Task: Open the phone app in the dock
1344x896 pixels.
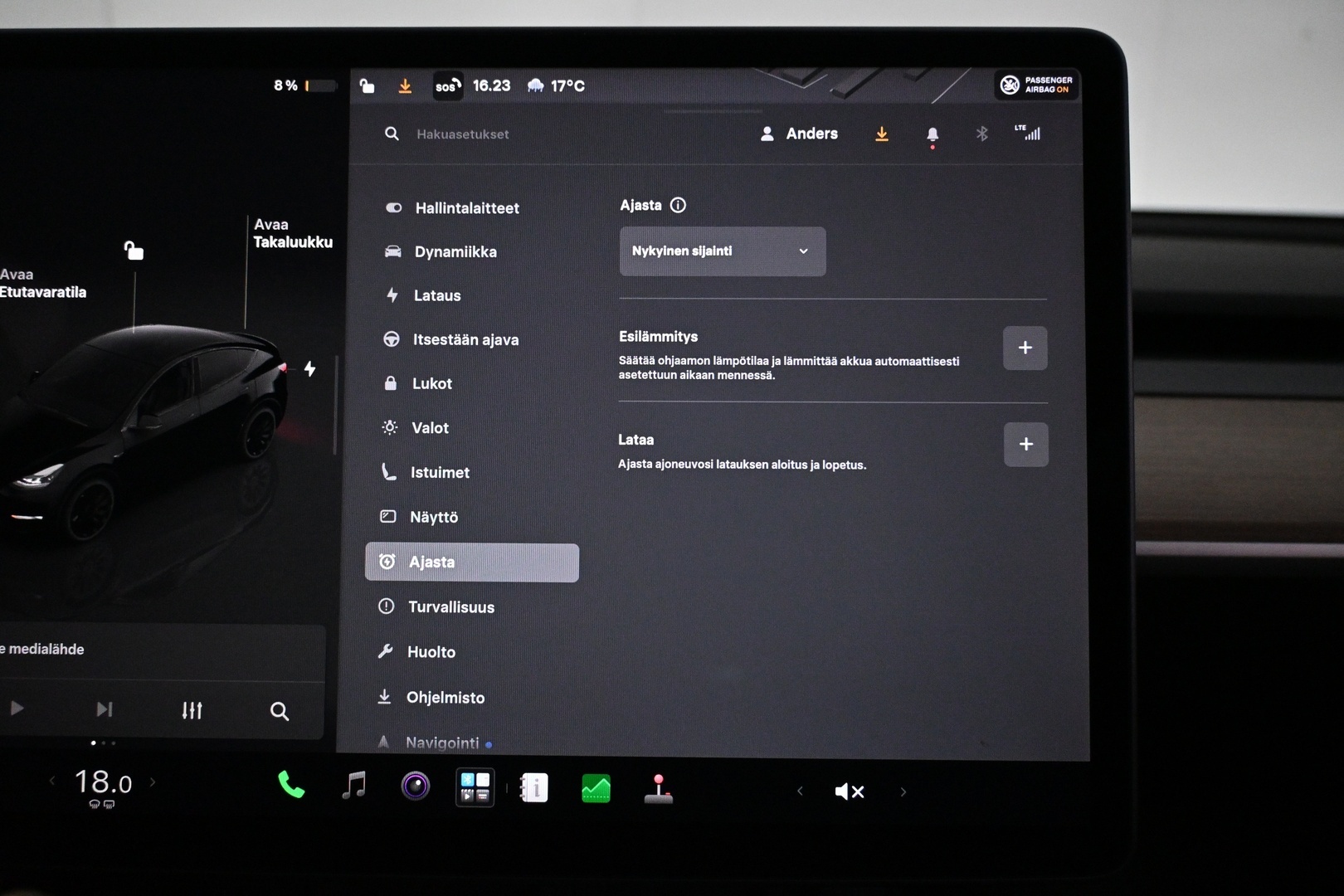Action: coord(291,785)
